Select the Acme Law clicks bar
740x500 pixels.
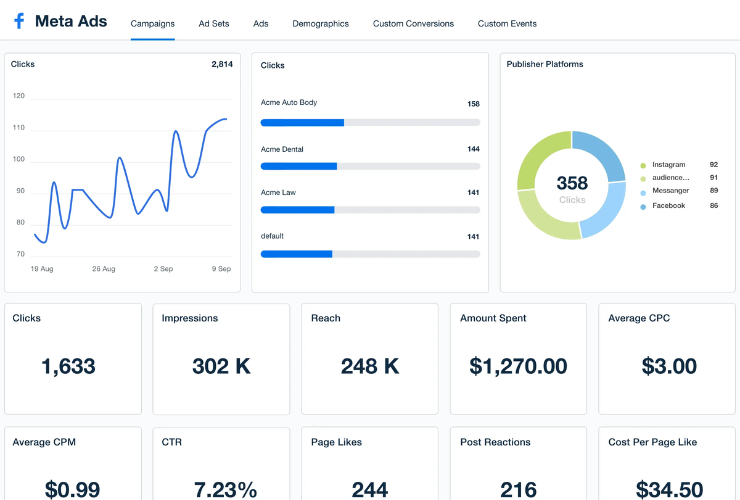tap(370, 210)
